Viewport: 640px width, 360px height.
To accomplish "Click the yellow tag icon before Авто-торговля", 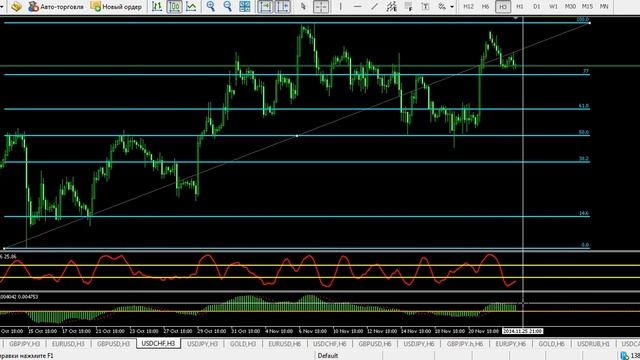I will click(16, 7).
